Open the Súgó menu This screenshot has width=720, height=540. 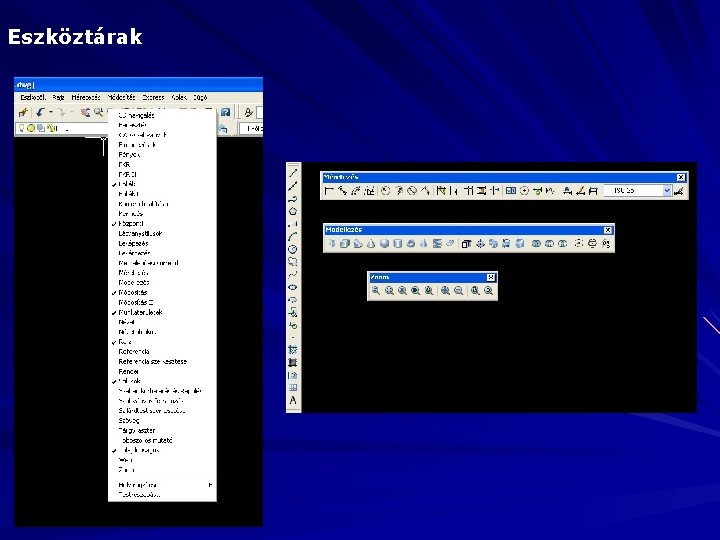[200, 97]
